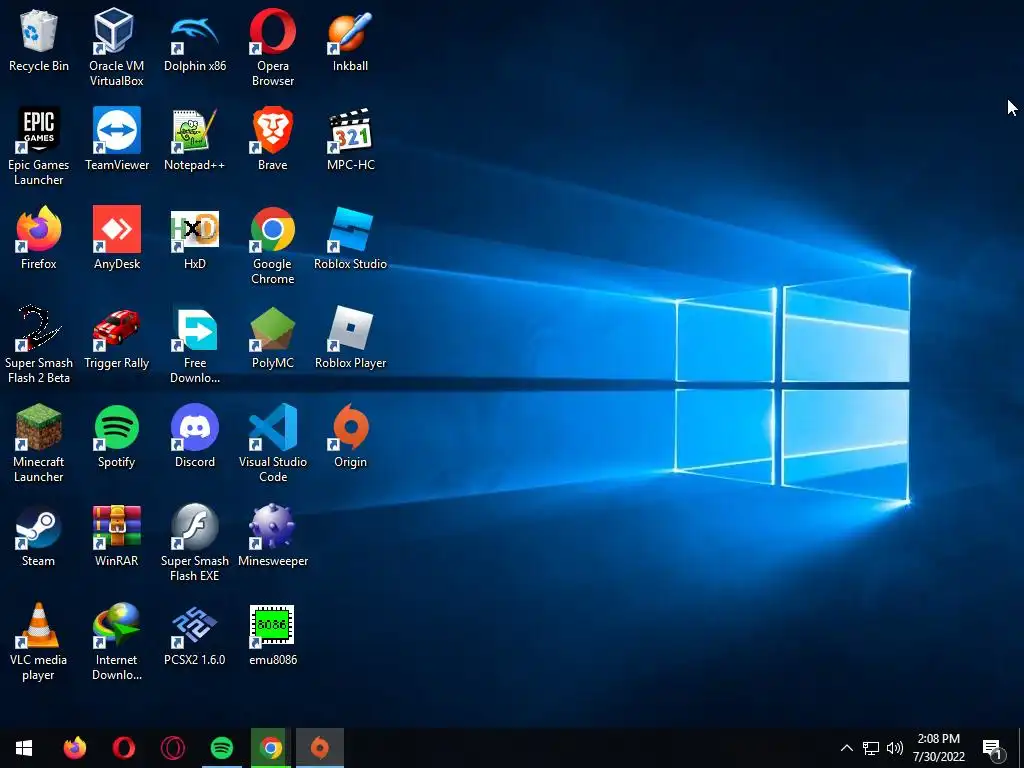Viewport: 1024px width, 768px height.
Task: Click the emu8086 desktop icon
Action: [272, 635]
